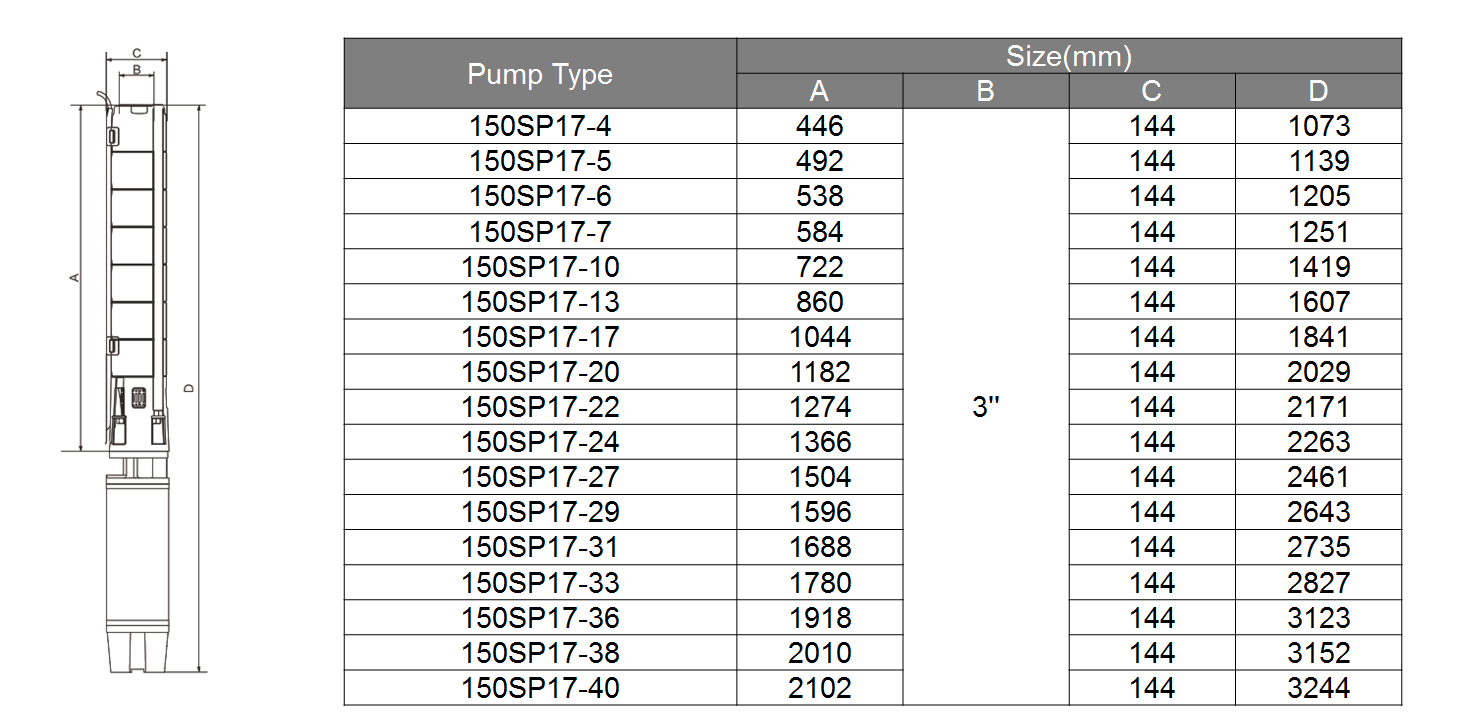
Task: Select the 150SP17-22 pump type cell
Action: pyautogui.click(x=540, y=407)
